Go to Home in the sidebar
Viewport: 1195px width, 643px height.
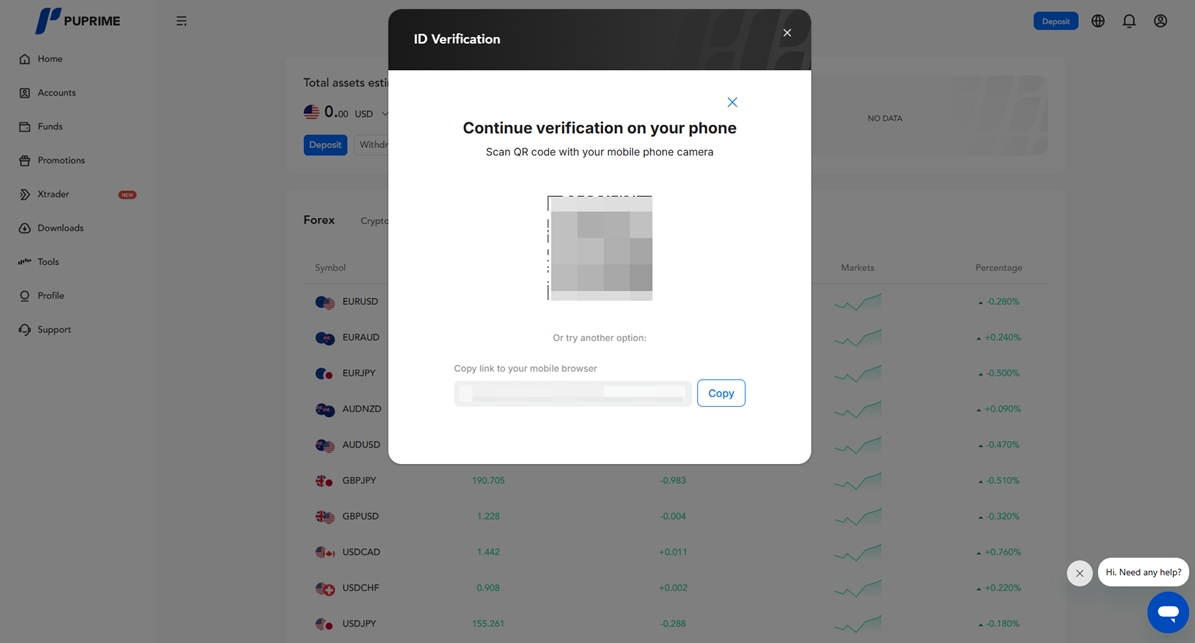tap(49, 59)
